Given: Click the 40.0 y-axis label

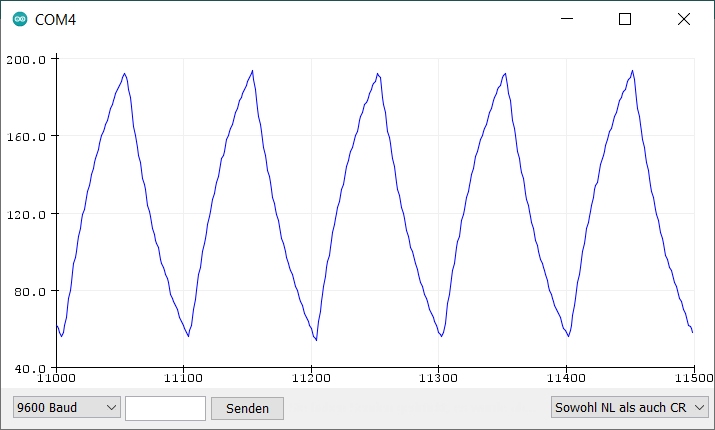Looking at the screenshot, I should (x=30, y=369).
